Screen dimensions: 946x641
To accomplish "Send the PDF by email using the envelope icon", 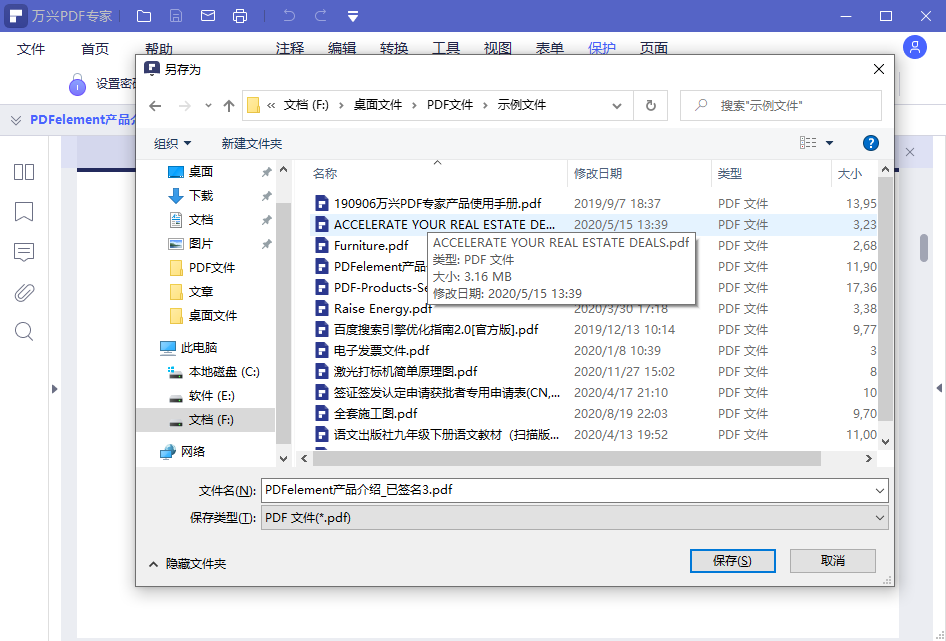I will [206, 15].
